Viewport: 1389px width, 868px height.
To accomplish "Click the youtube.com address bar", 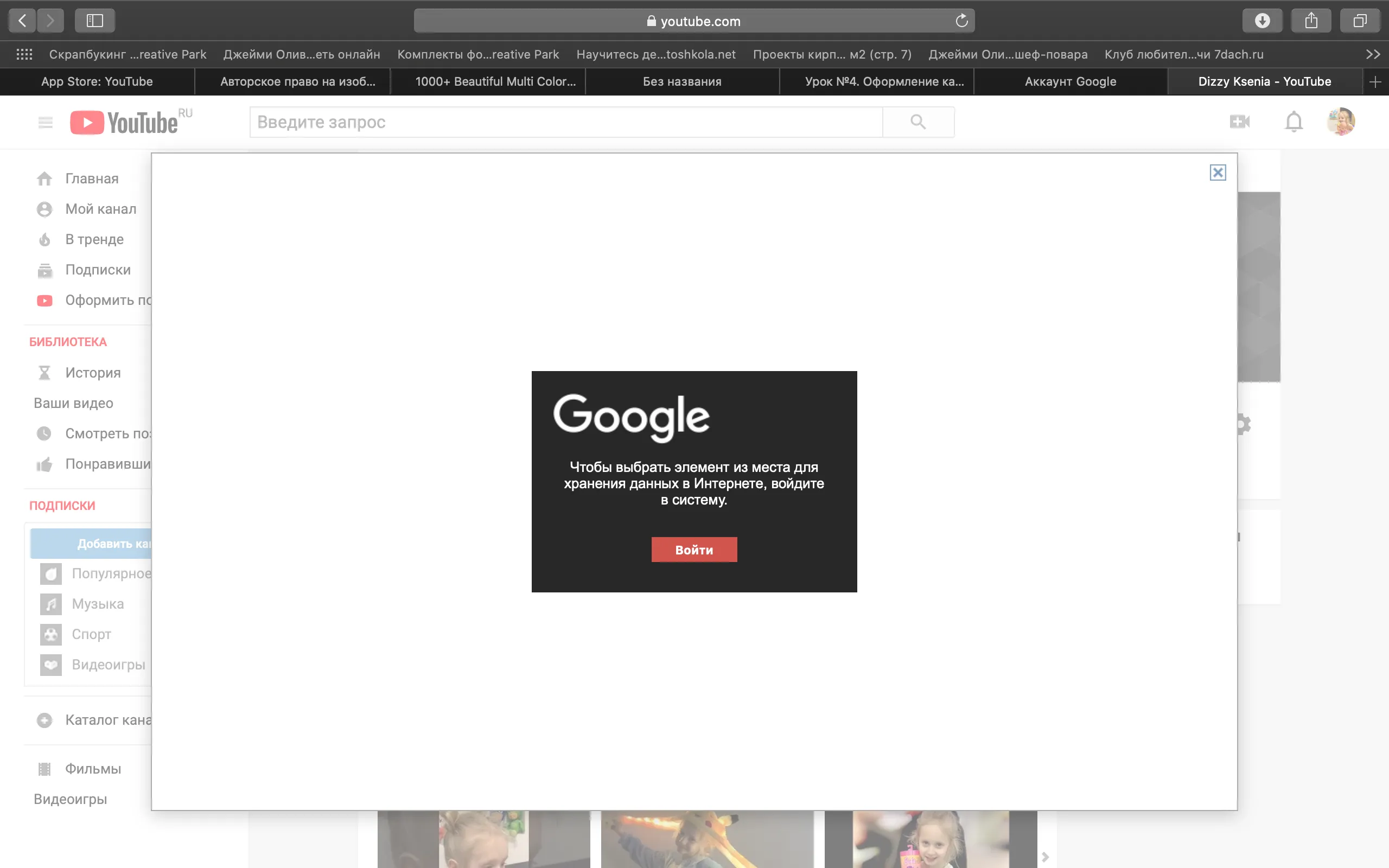I will point(694,21).
